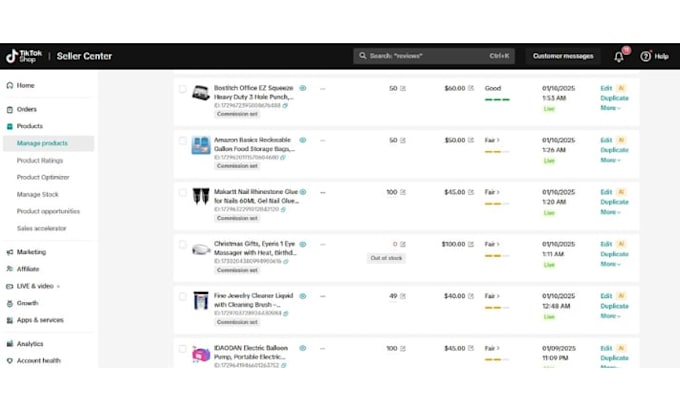Select the Eye Massager product checkbox

pos(183,245)
